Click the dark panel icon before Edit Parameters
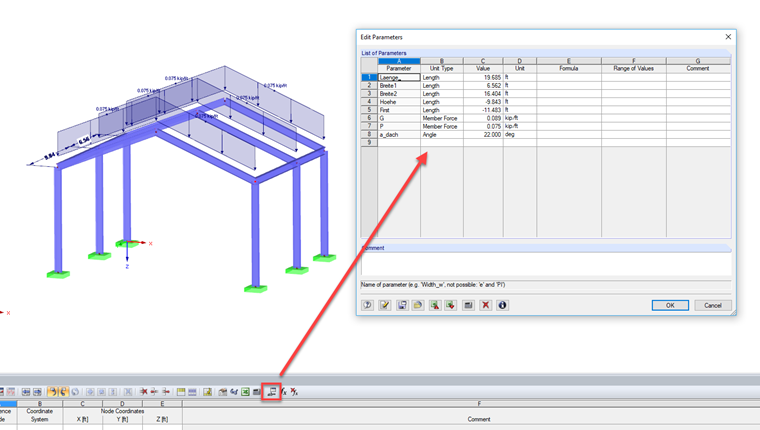The height and width of the screenshot is (430, 760). pyautogui.click(x=256, y=392)
